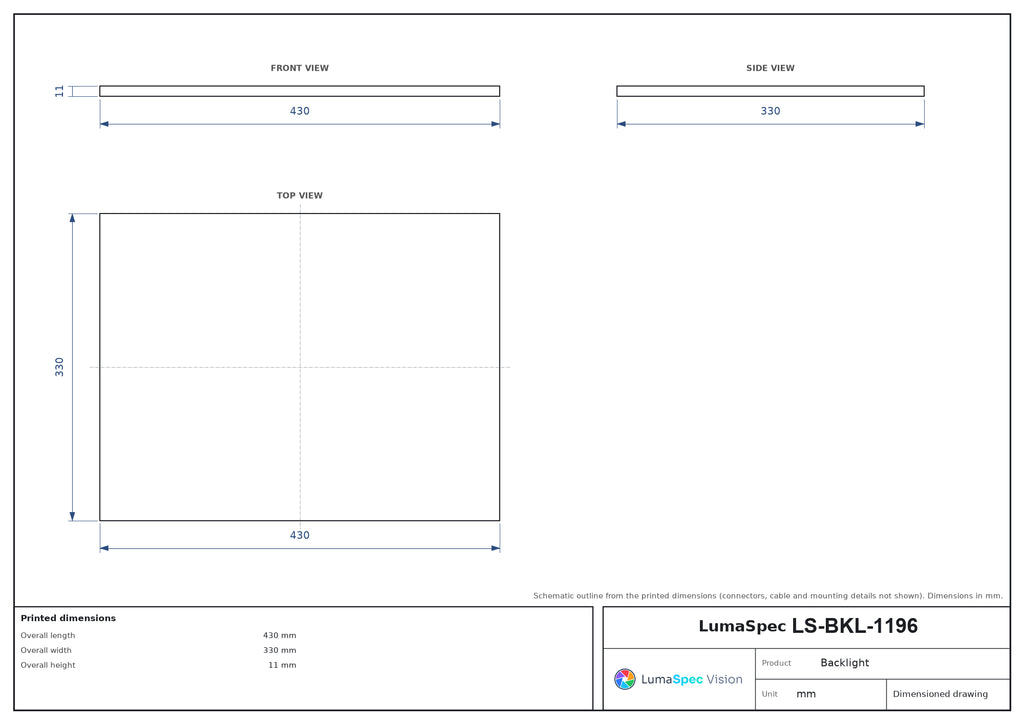Click the Backlight product value
This screenshot has height=724, width=1024.
click(x=844, y=663)
